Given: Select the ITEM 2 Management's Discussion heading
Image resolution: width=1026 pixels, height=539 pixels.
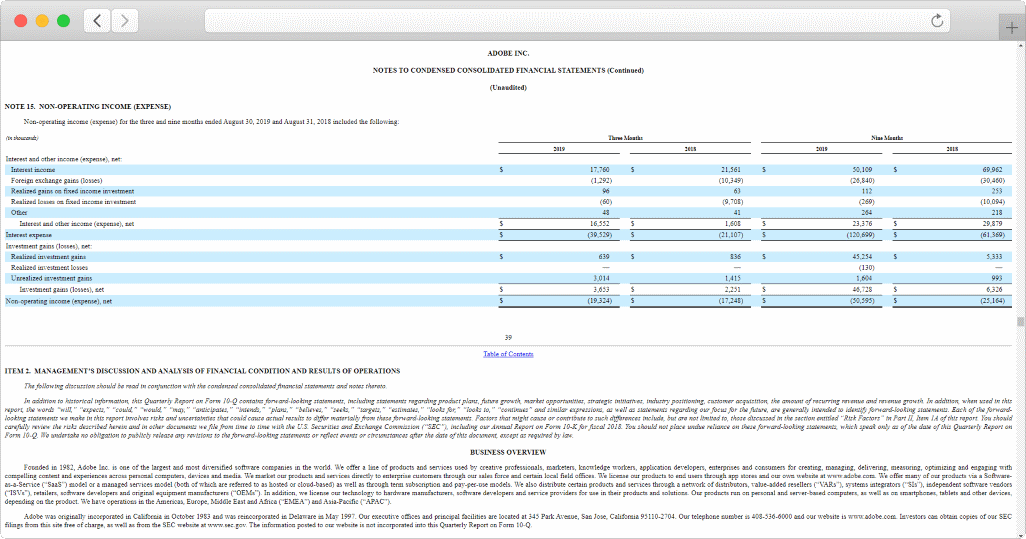Looking at the screenshot, I should [x=202, y=371].
